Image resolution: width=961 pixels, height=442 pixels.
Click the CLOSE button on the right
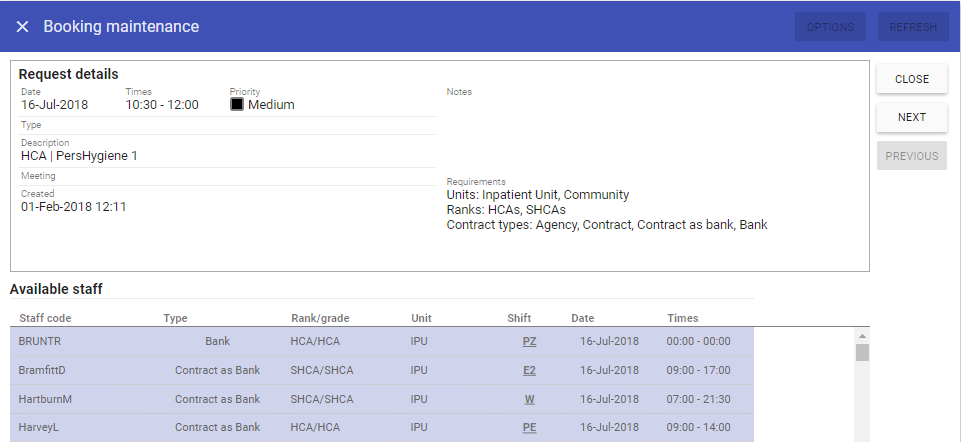click(x=911, y=79)
